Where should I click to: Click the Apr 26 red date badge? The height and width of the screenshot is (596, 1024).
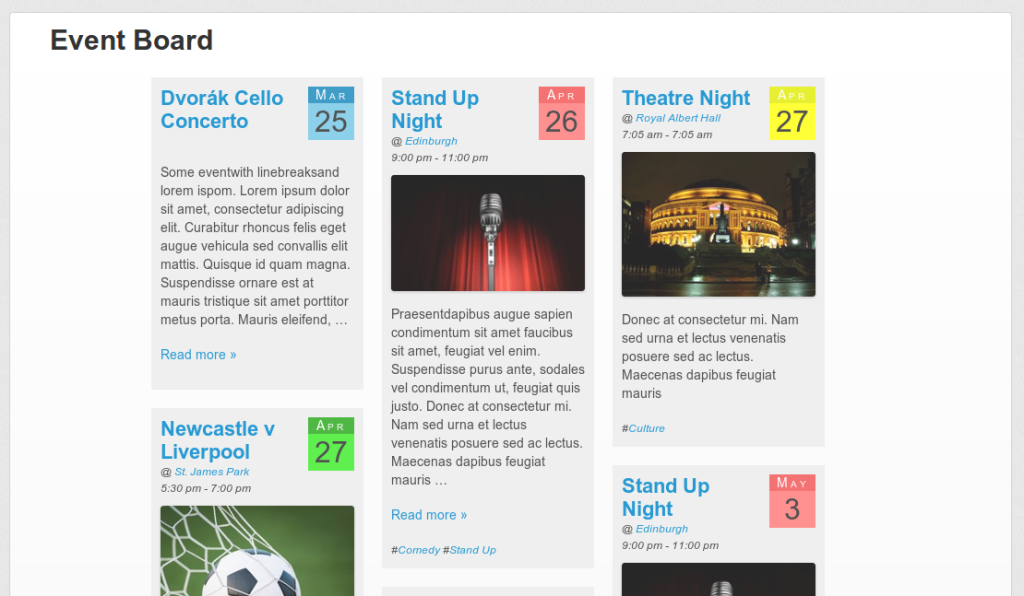pyautogui.click(x=561, y=113)
